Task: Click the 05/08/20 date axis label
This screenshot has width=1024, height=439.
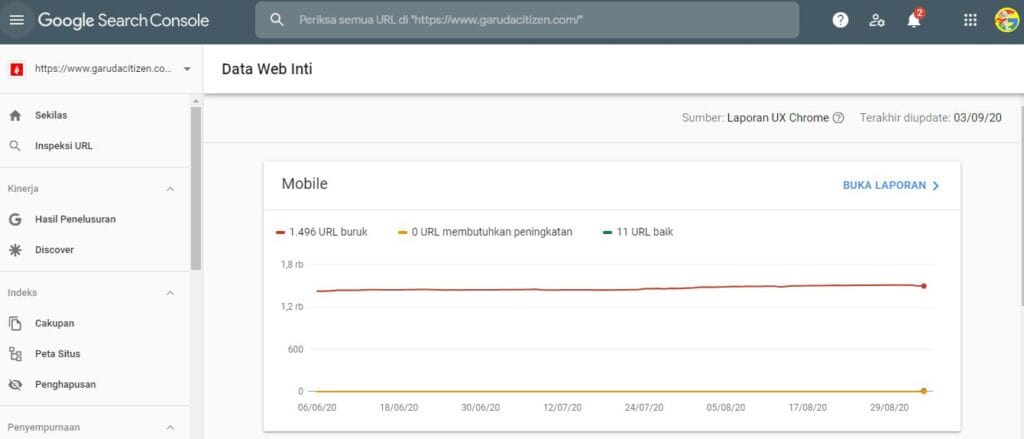Action: coord(726,407)
